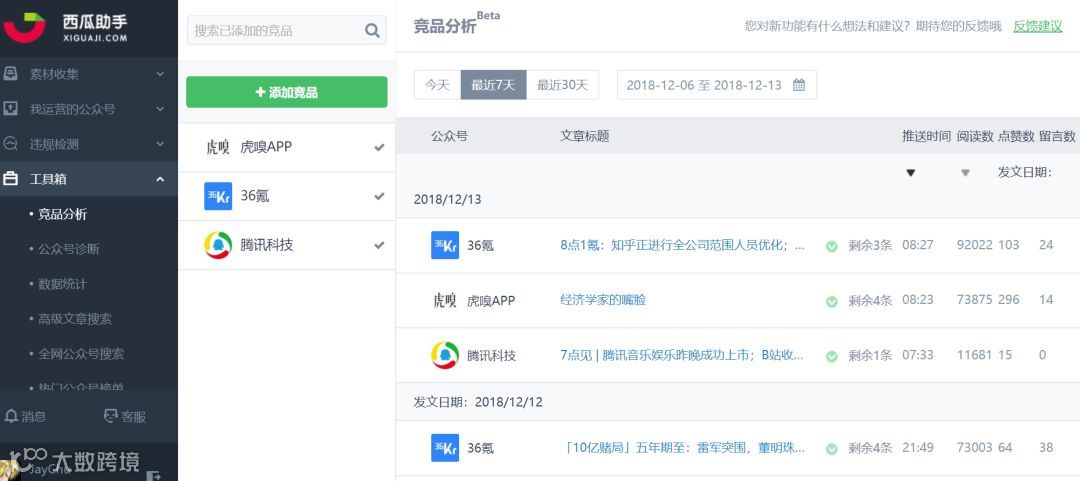Toggle the checkmark for 腾讯科技
This screenshot has height=481, width=1080.
tap(379, 245)
